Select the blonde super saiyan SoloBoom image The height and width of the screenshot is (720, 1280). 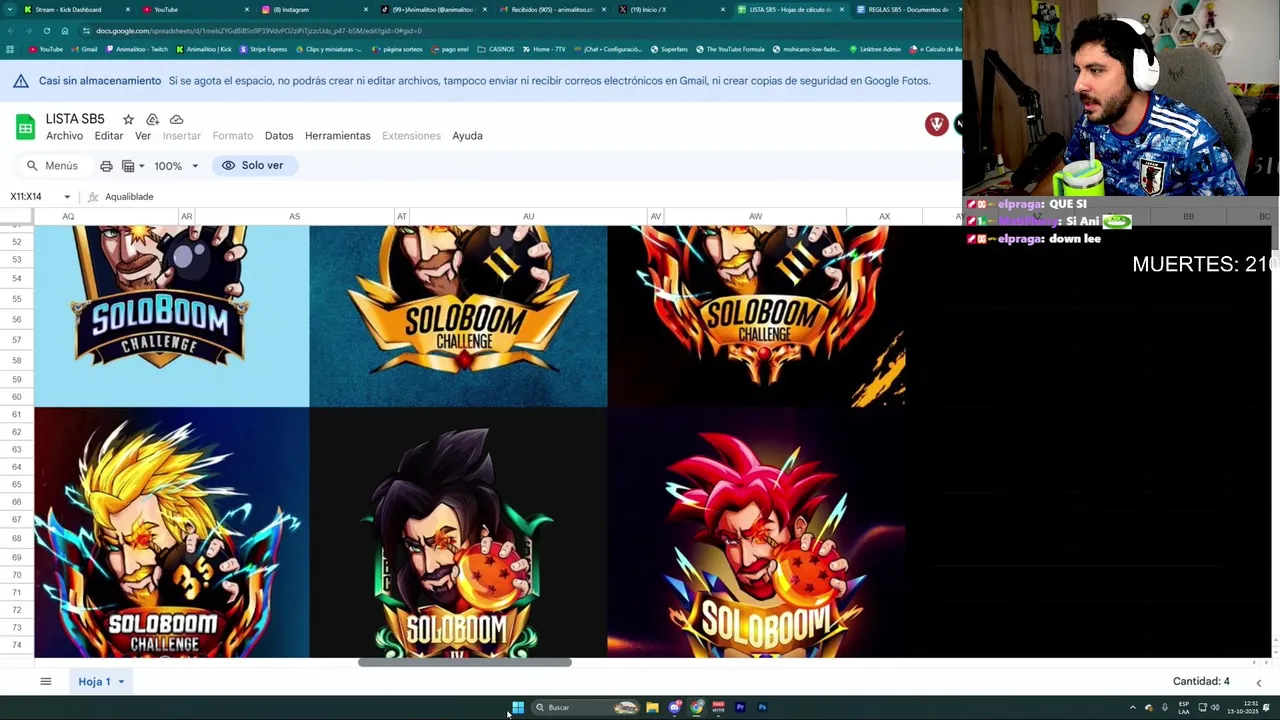pyautogui.click(x=172, y=533)
